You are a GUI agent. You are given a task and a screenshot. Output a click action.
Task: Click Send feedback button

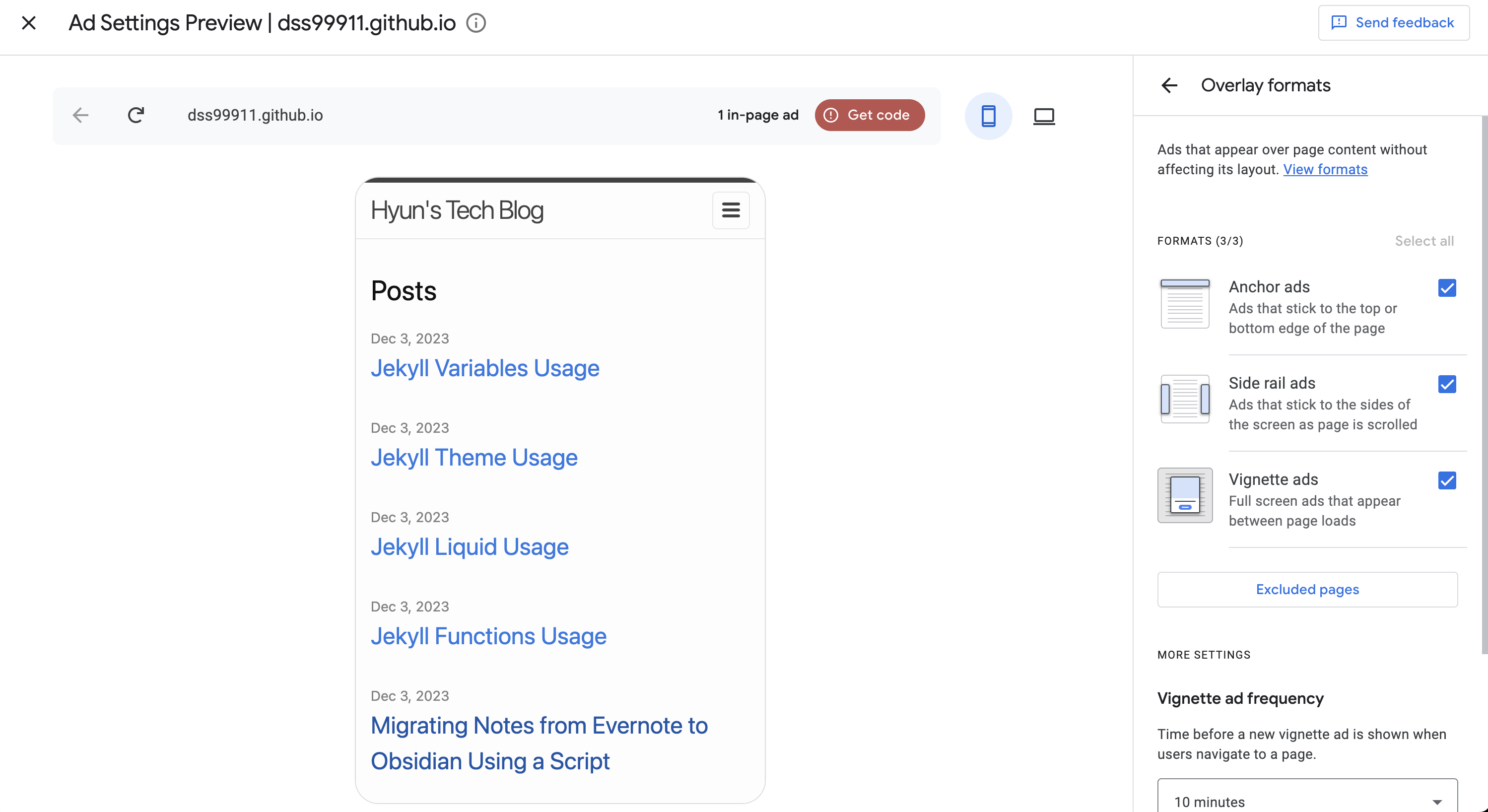[1393, 22]
